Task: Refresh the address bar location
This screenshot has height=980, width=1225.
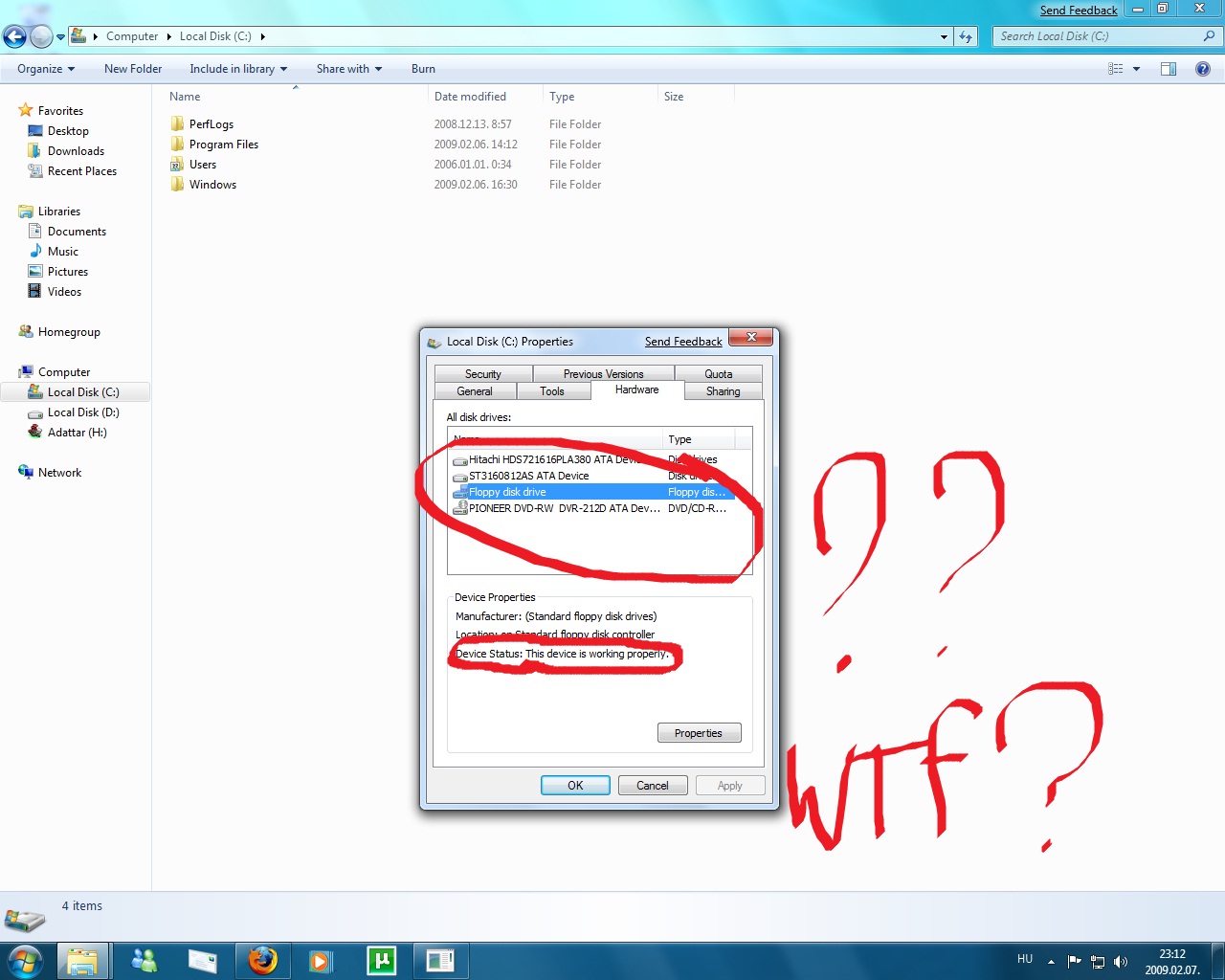Action: coord(966,36)
